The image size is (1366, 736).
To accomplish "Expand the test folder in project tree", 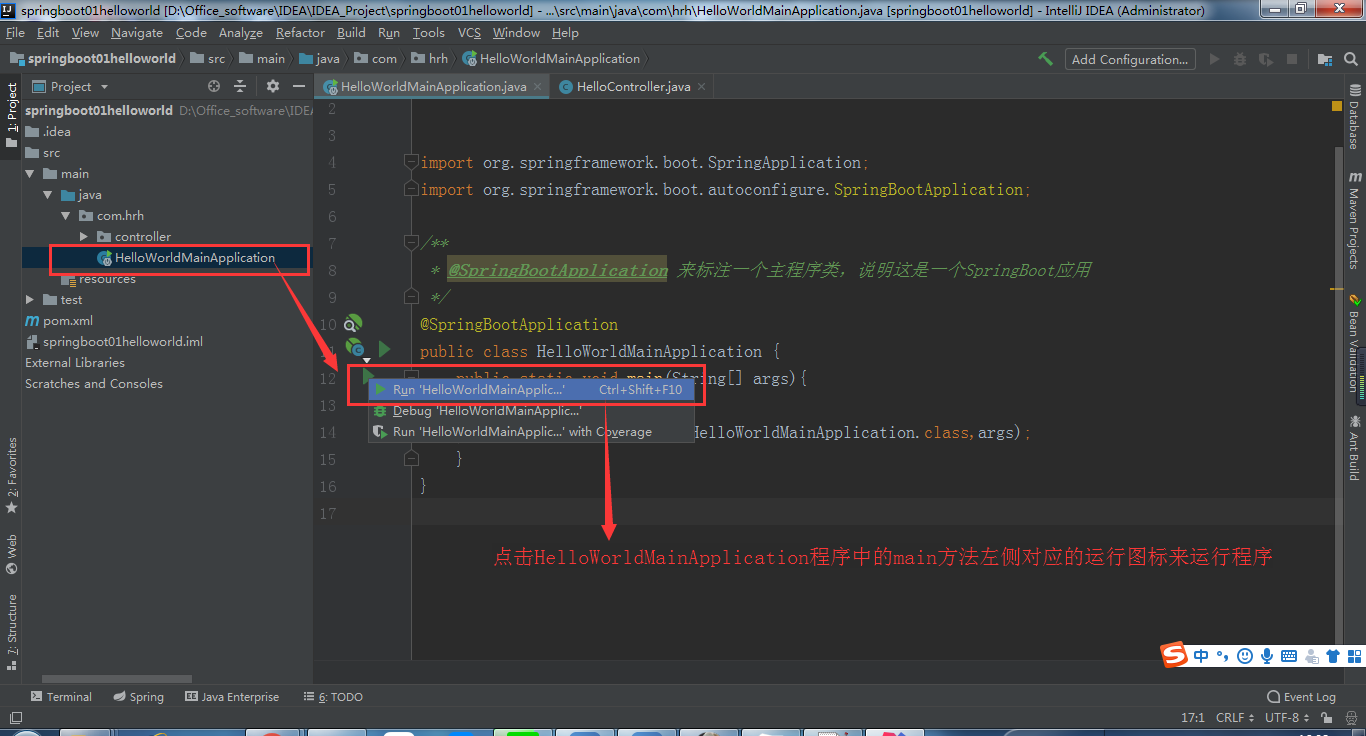I will 30,300.
